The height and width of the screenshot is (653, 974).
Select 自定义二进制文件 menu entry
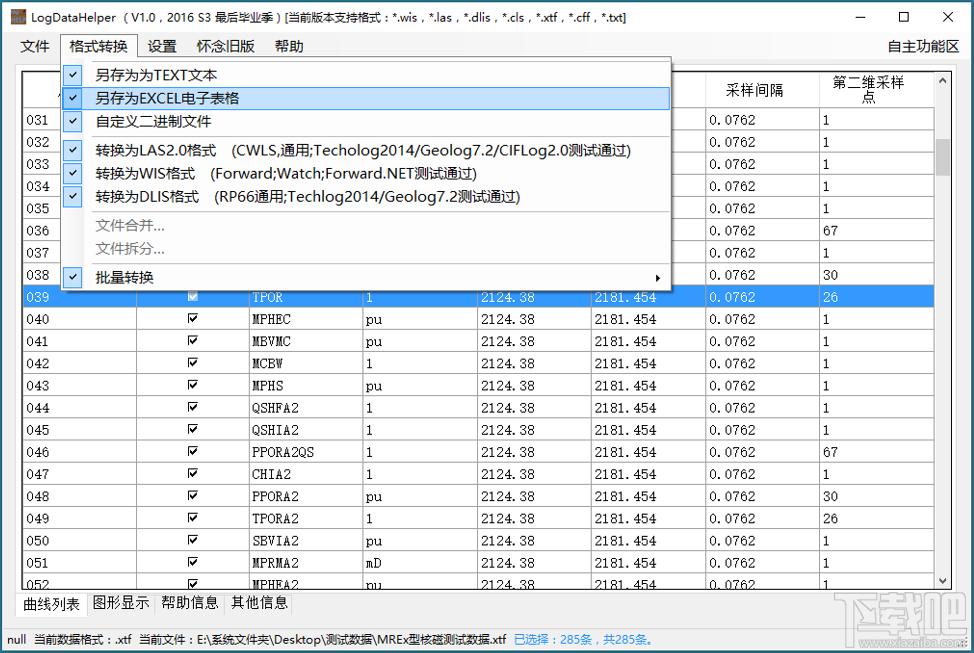pos(366,121)
